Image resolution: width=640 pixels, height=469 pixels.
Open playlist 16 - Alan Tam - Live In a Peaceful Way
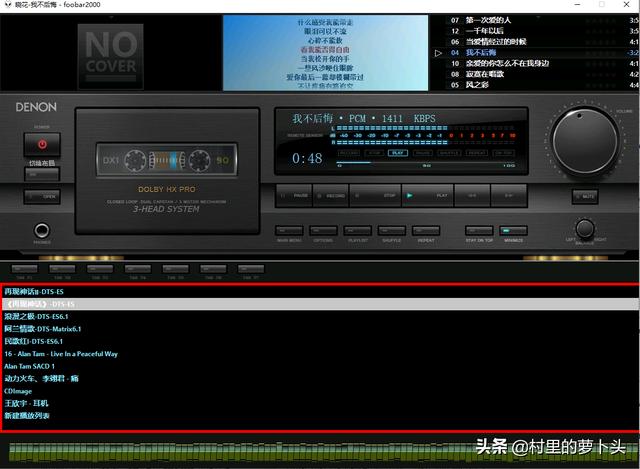click(320, 354)
